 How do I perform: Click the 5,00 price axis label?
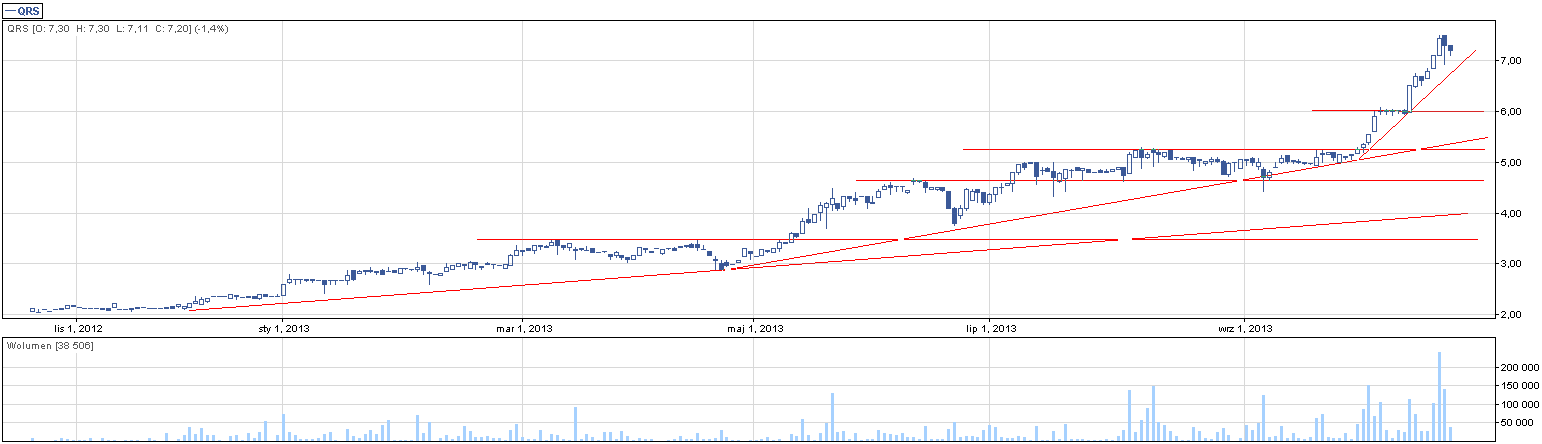click(x=1510, y=163)
